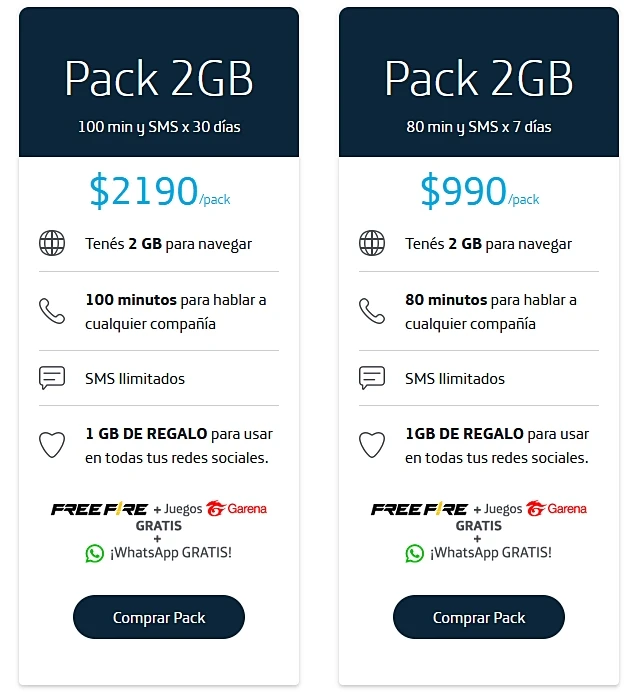Click Garena logo in the $990 pack
The width and height of the screenshot is (637, 696).
[x=556, y=509]
